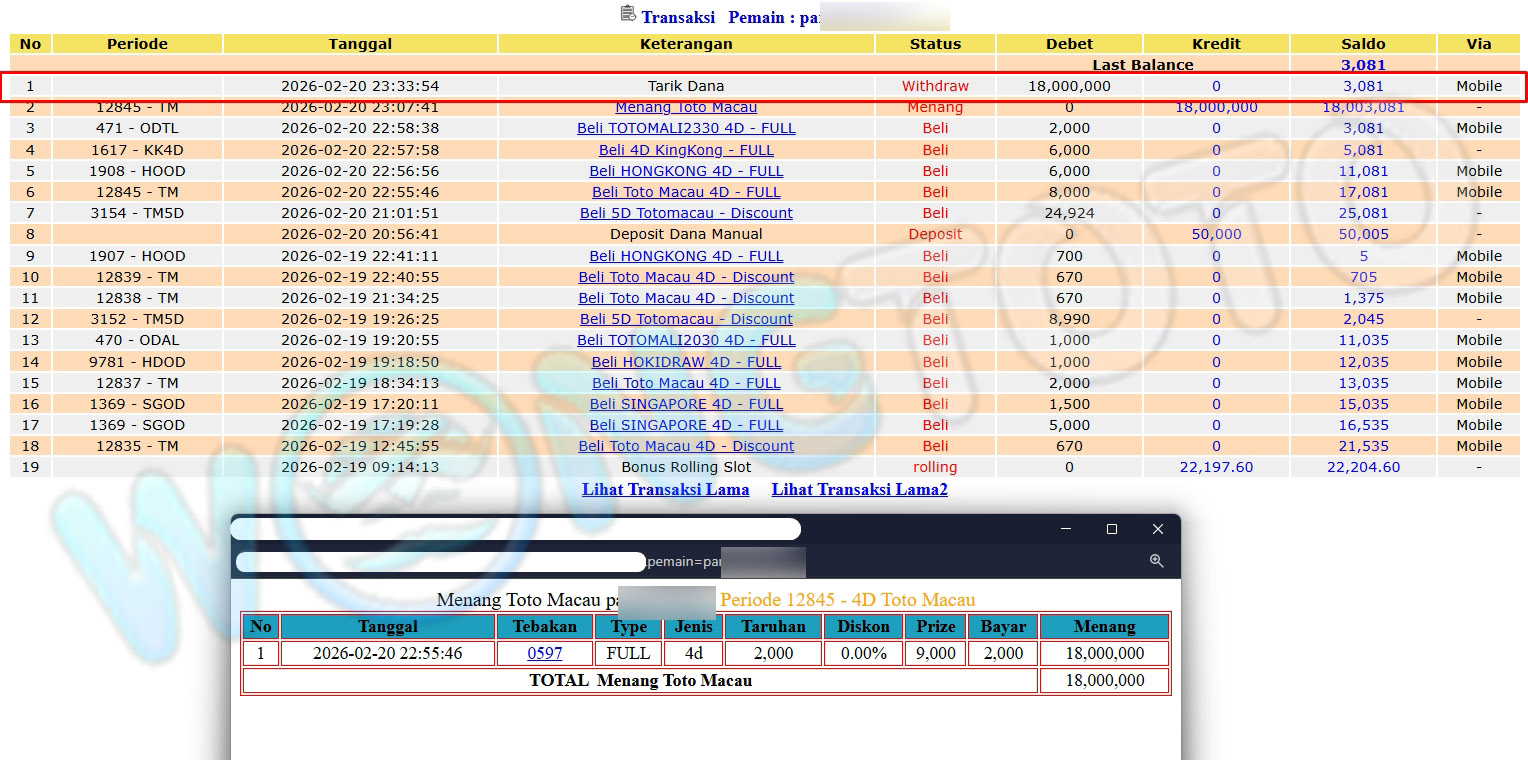Click the Keterangan column header
The height and width of the screenshot is (760, 1528).
(686, 44)
